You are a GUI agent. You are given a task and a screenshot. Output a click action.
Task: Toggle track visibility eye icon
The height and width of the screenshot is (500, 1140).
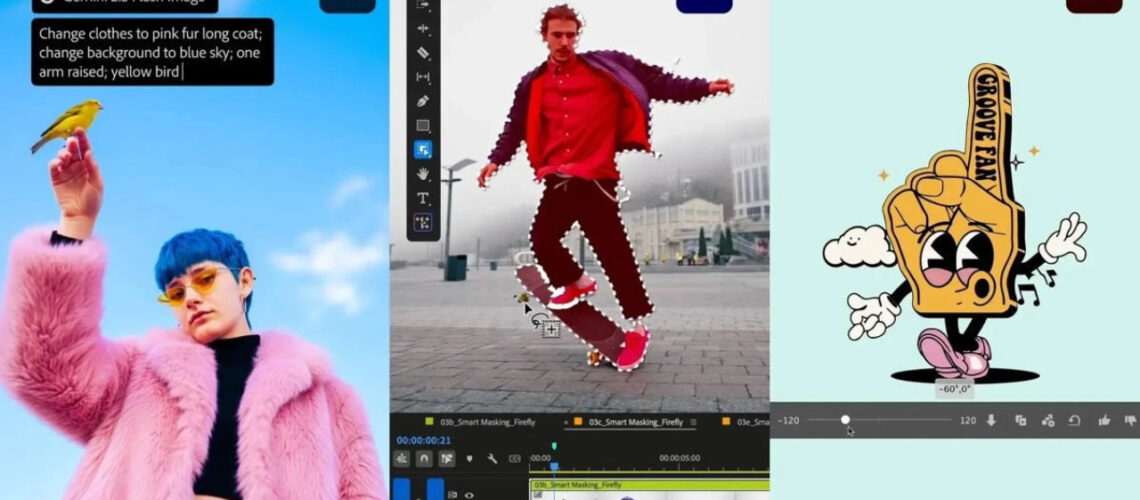pos(468,494)
